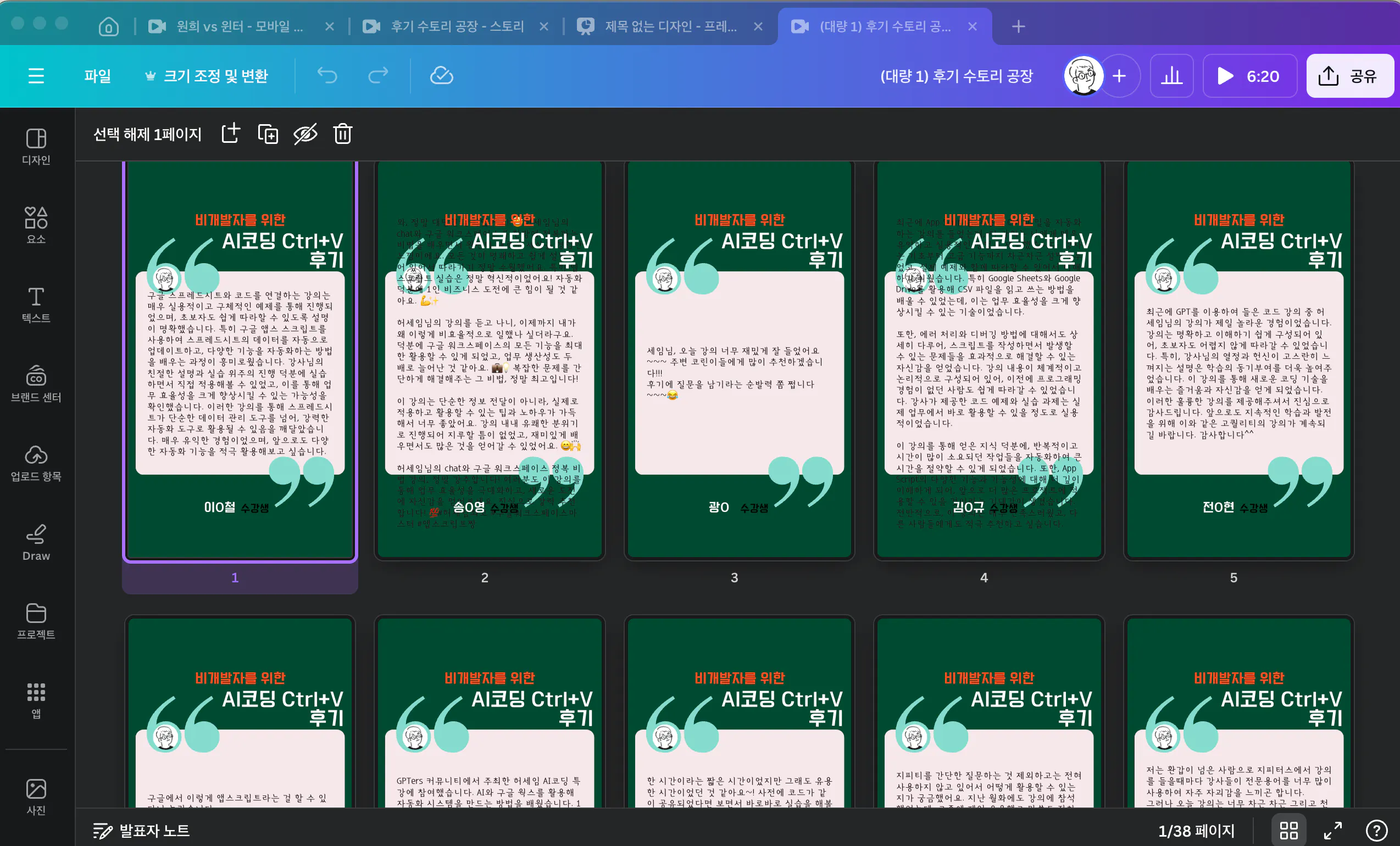The width and height of the screenshot is (1400, 846).
Task: Toggle hide page eye icon
Action: [305, 134]
